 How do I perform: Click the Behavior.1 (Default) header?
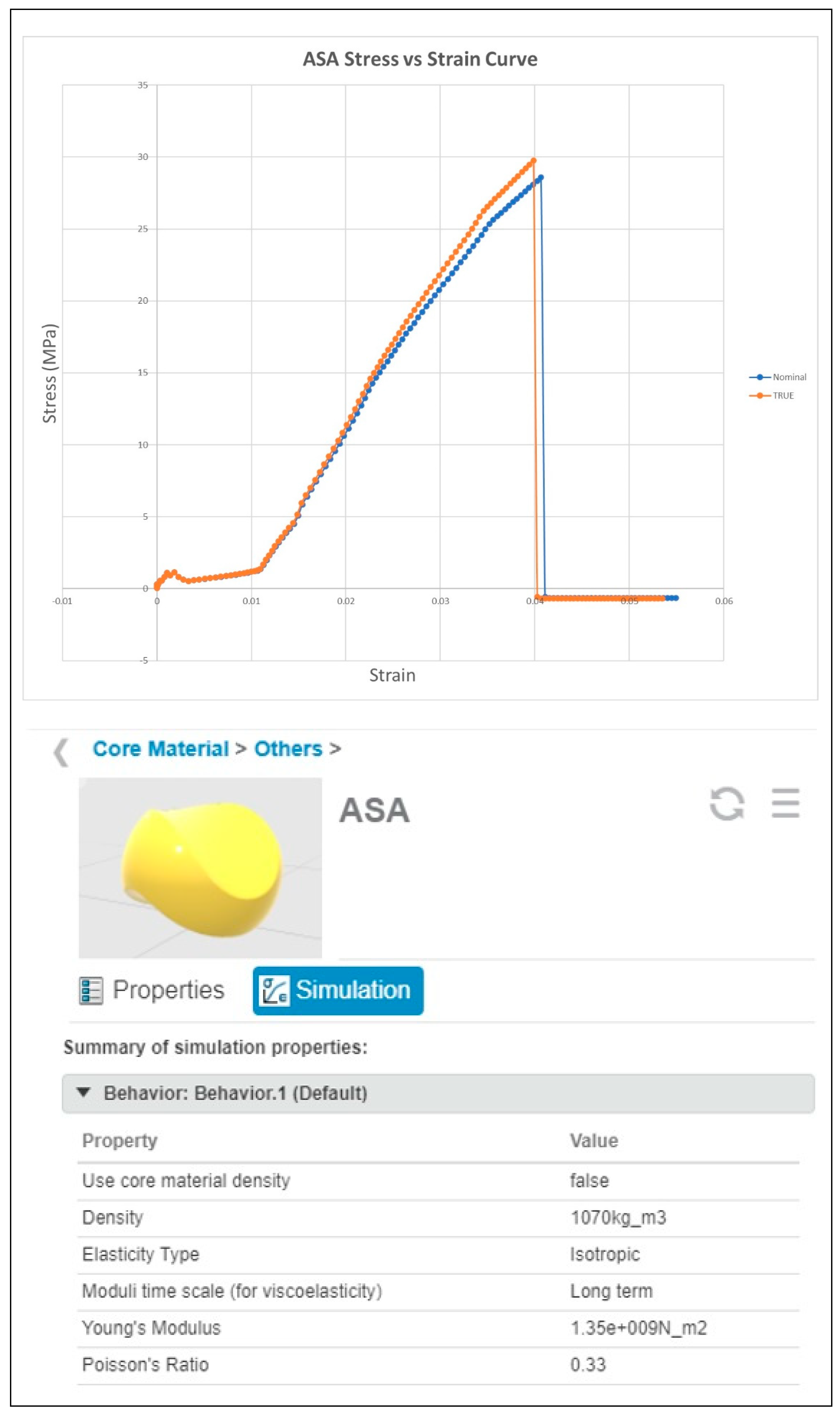click(235, 1093)
